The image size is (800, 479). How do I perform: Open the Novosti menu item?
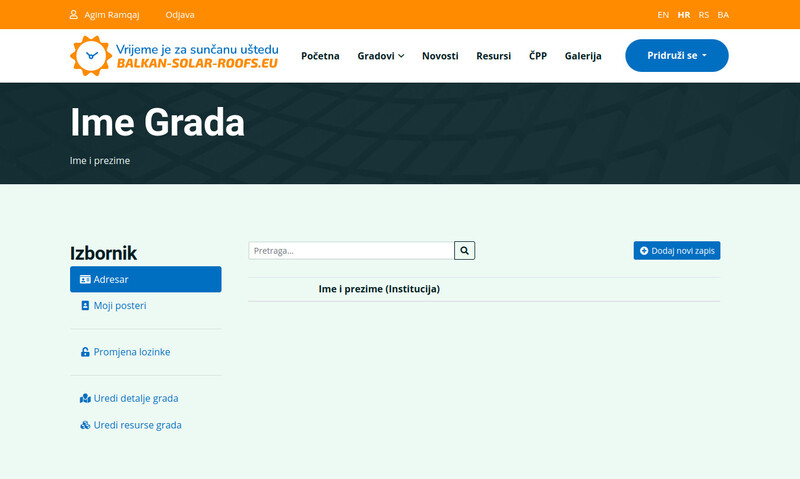[x=440, y=56]
